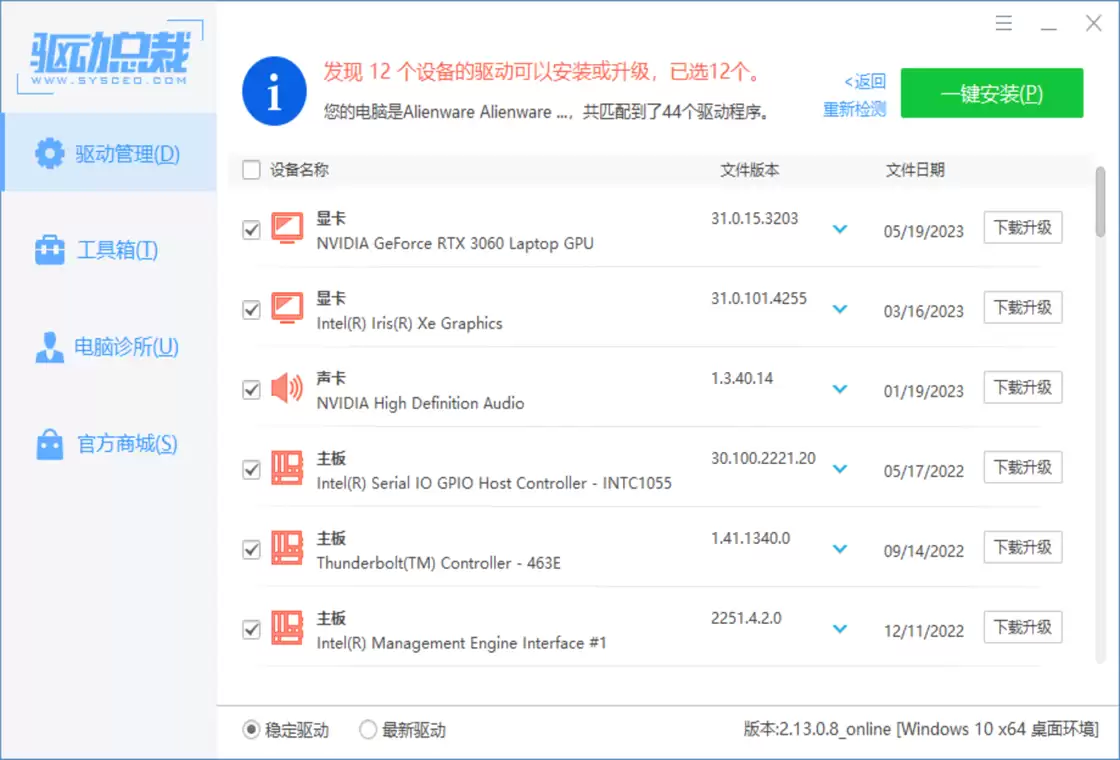
Task: Open the hamburger menu in title bar
Action: click(x=1004, y=24)
